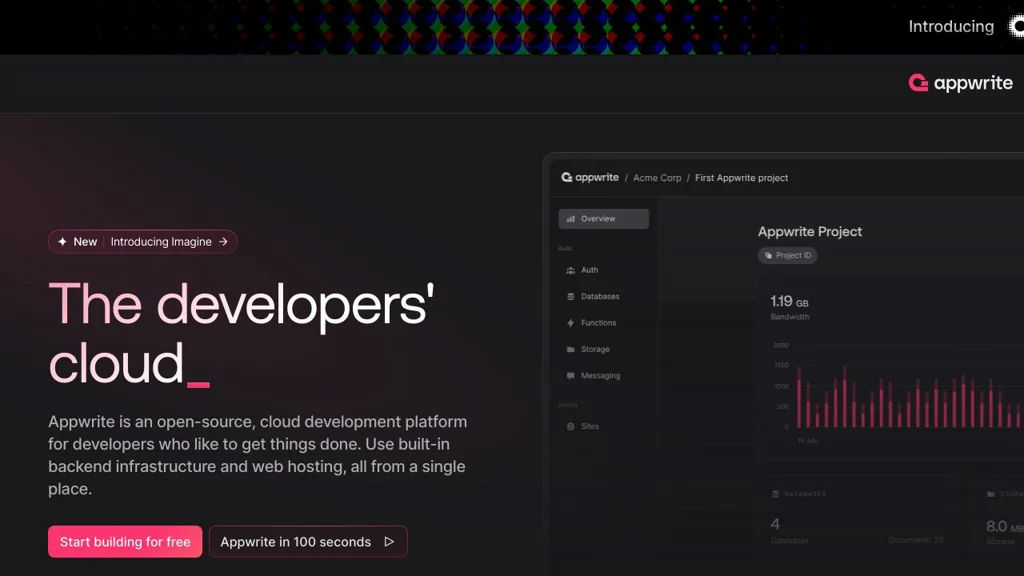The image size is (1024, 576).
Task: Click the First Appwrite project breadcrumb
Action: tap(741, 177)
